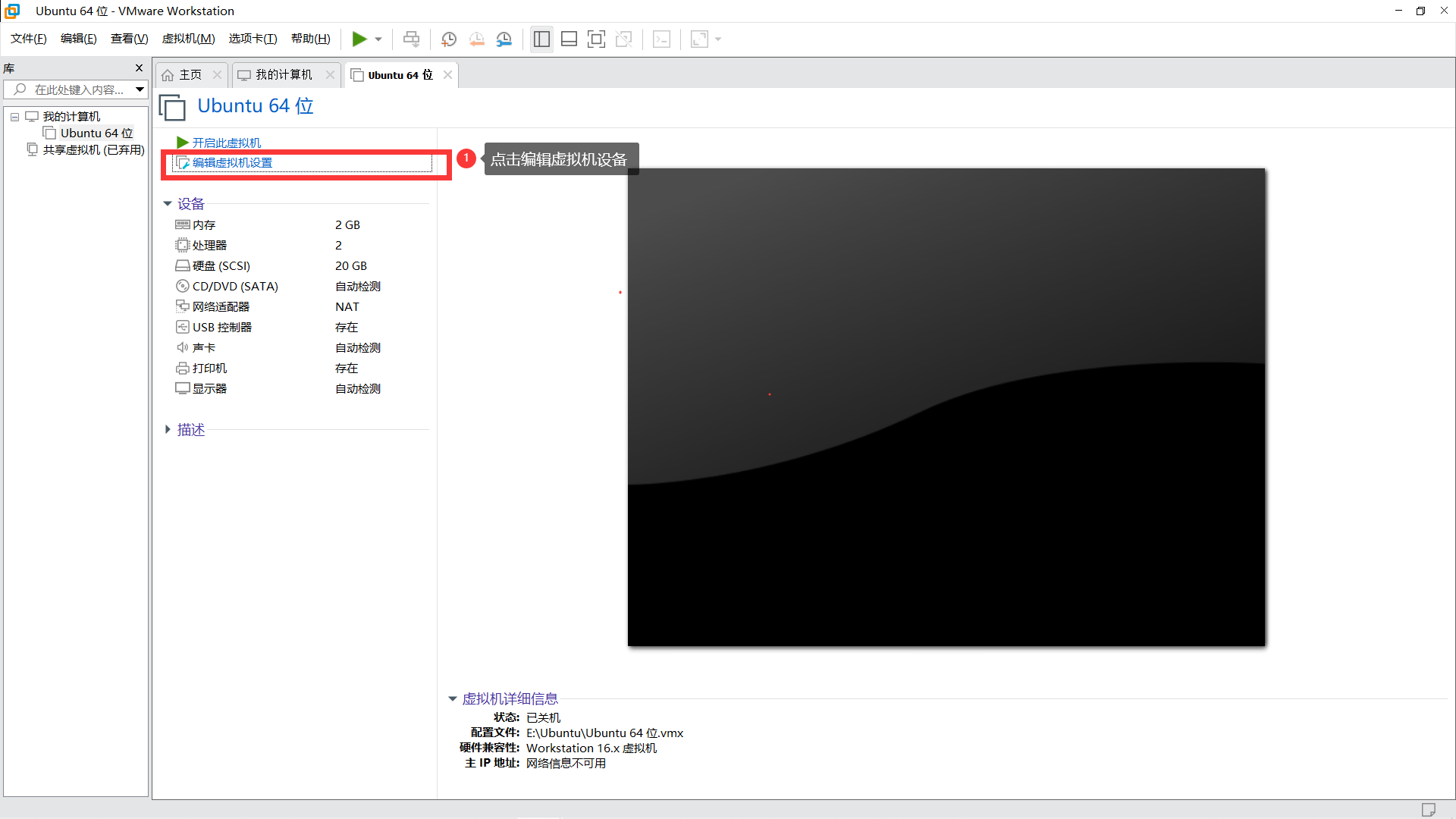Viewport: 1456px width, 819px height.
Task: Open the snapshot manager wrench icon
Action: (504, 39)
